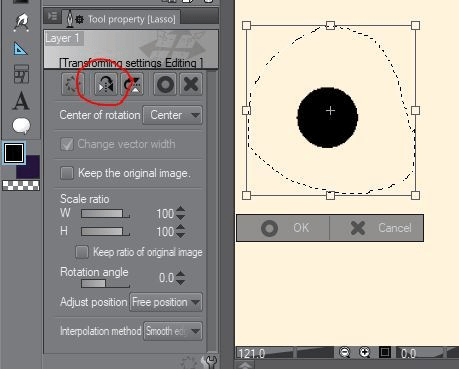Toggle Change vector width checkbox
This screenshot has width=459, height=369.
coord(67,144)
